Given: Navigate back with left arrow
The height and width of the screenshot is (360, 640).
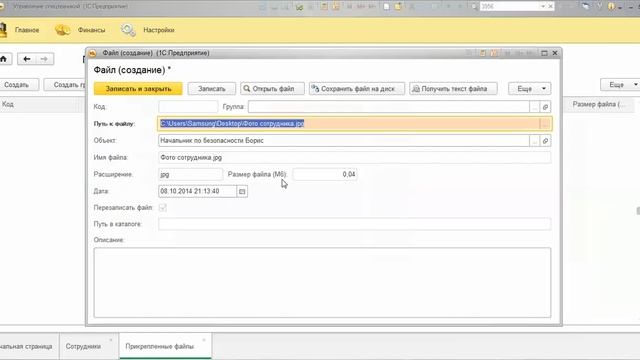Looking at the screenshot, I should pyautogui.click(x=27, y=59).
